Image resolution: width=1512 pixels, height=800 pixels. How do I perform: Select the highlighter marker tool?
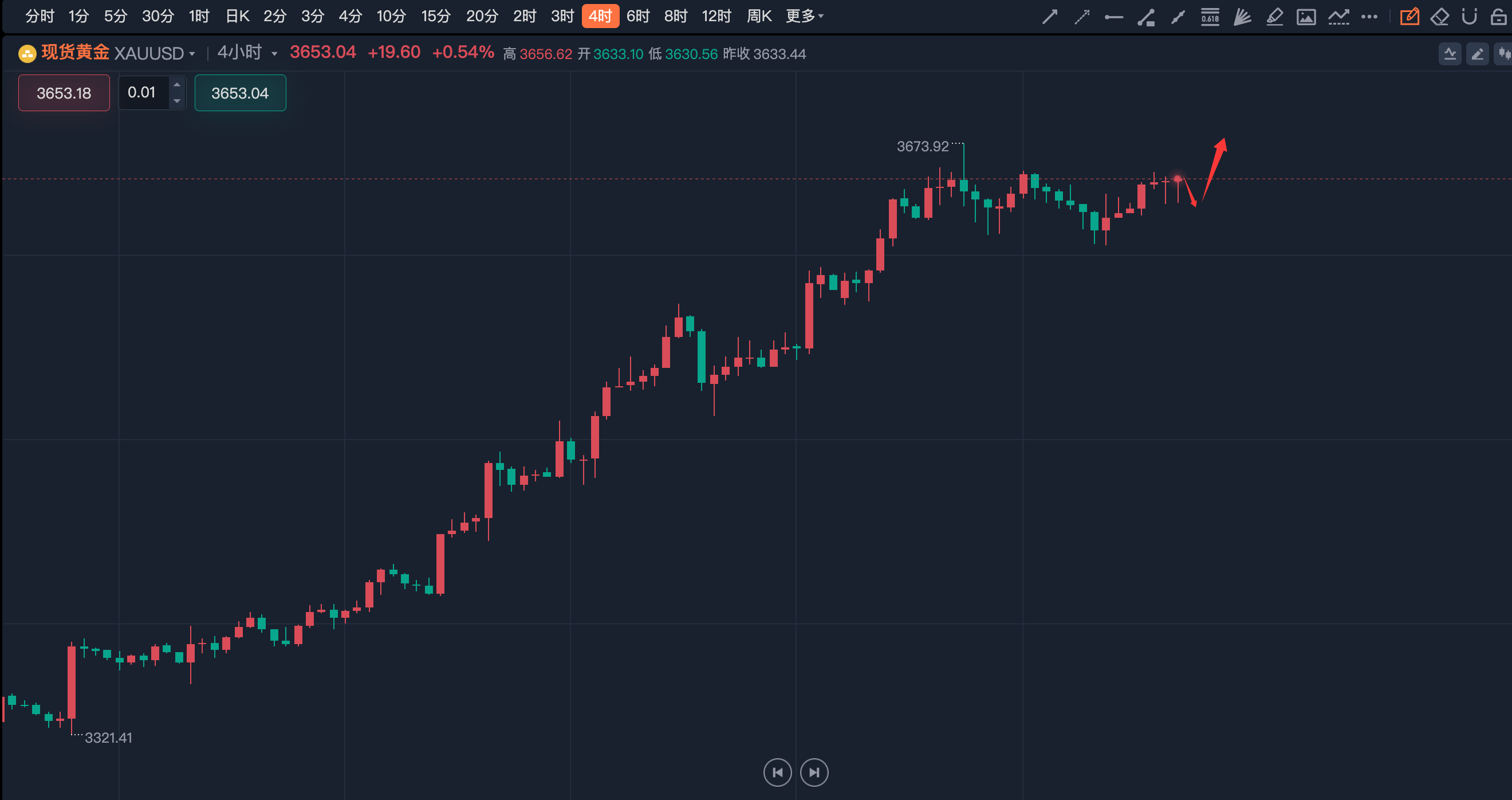(x=1274, y=17)
